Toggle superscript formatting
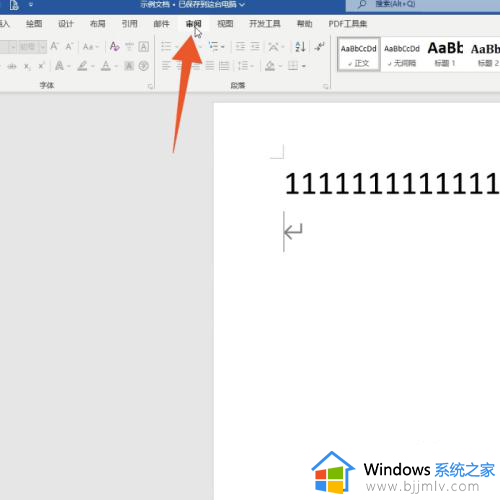Viewport: 500px width, 500px height. pos(41,66)
